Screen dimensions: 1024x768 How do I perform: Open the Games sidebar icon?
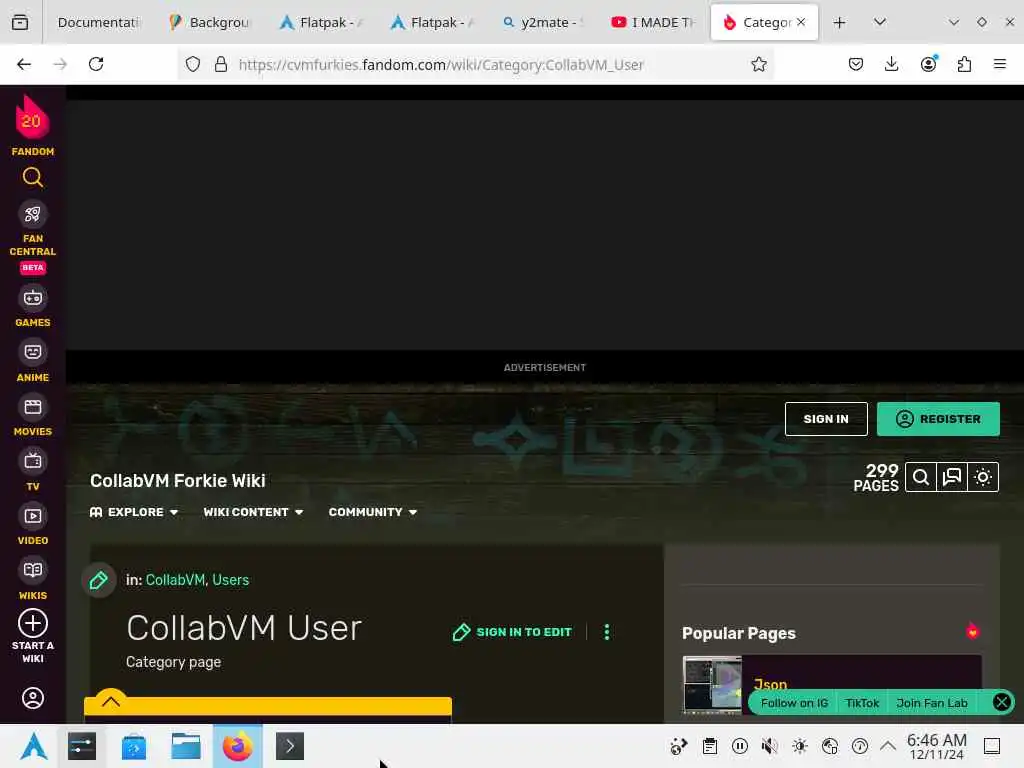pyautogui.click(x=33, y=298)
